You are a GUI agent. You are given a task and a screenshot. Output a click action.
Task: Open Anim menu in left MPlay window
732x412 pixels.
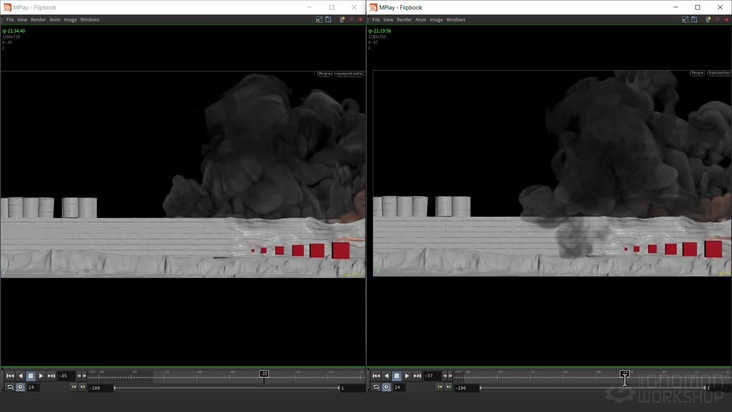point(55,20)
